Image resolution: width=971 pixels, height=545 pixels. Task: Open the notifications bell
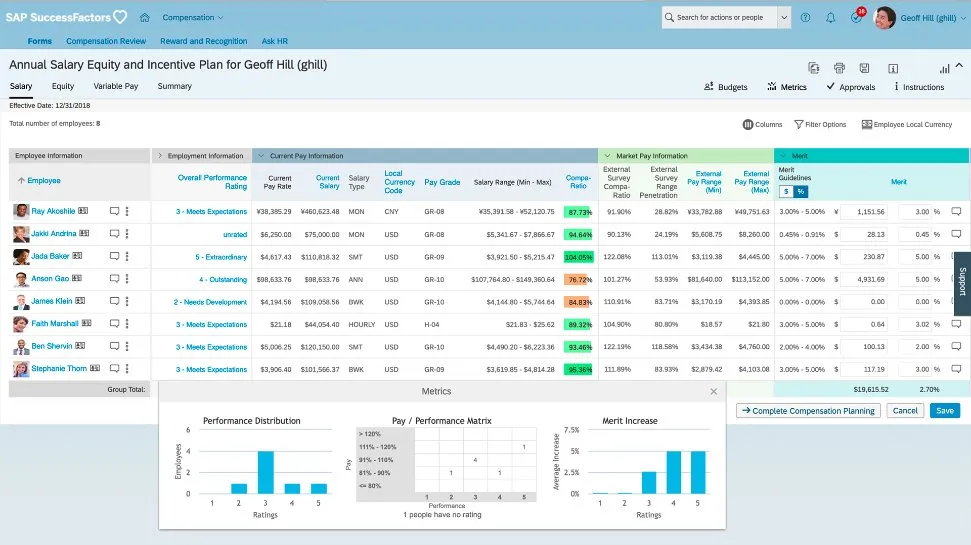pyautogui.click(x=830, y=17)
